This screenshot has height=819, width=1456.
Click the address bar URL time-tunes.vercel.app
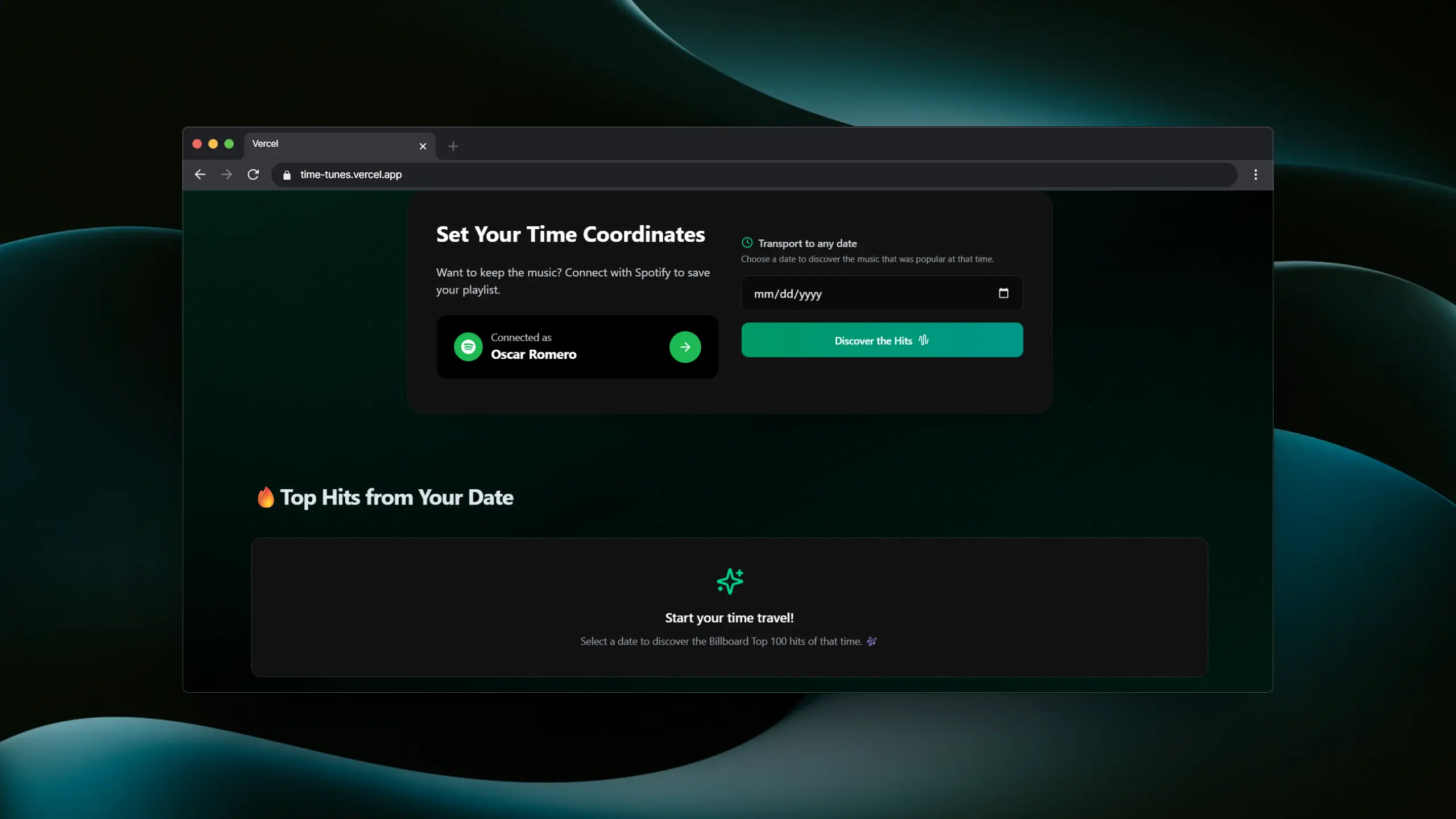pyautogui.click(x=351, y=175)
